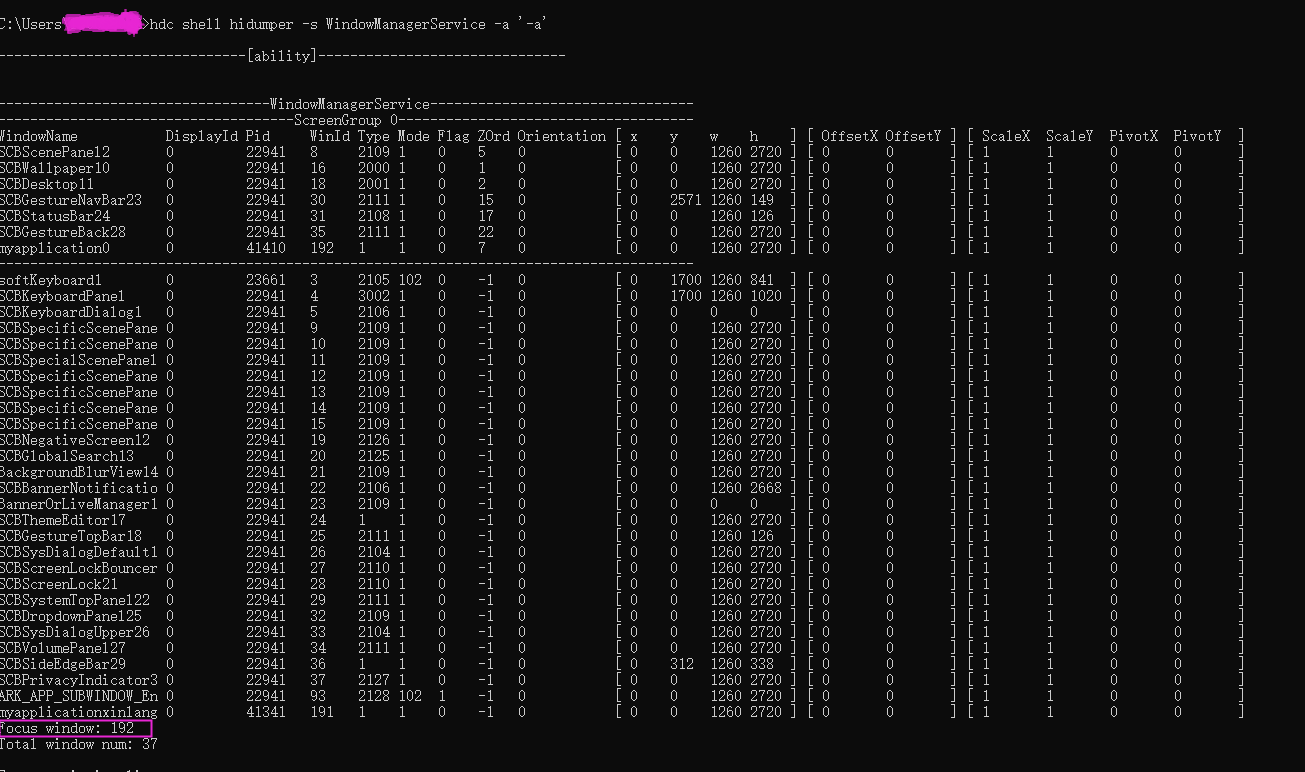Click the OffsetX column header
This screenshot has height=772, width=1305.
pyautogui.click(x=850, y=136)
